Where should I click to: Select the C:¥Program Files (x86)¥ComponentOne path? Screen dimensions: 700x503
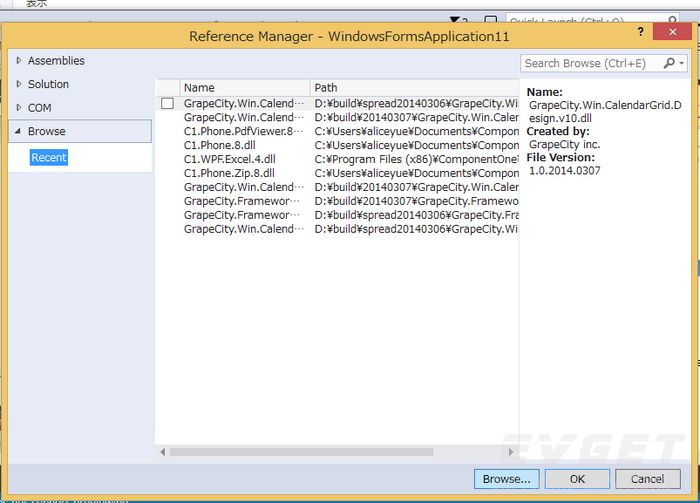tap(417, 159)
